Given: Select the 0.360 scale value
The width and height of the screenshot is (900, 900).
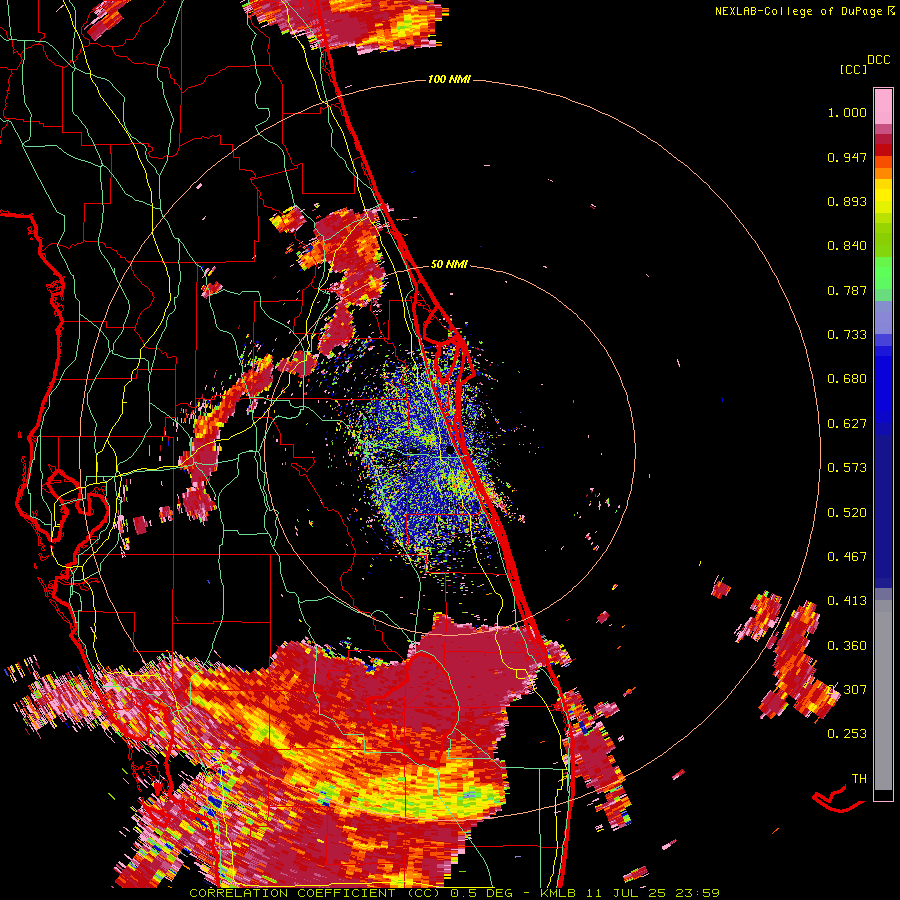Looking at the screenshot, I should (847, 646).
